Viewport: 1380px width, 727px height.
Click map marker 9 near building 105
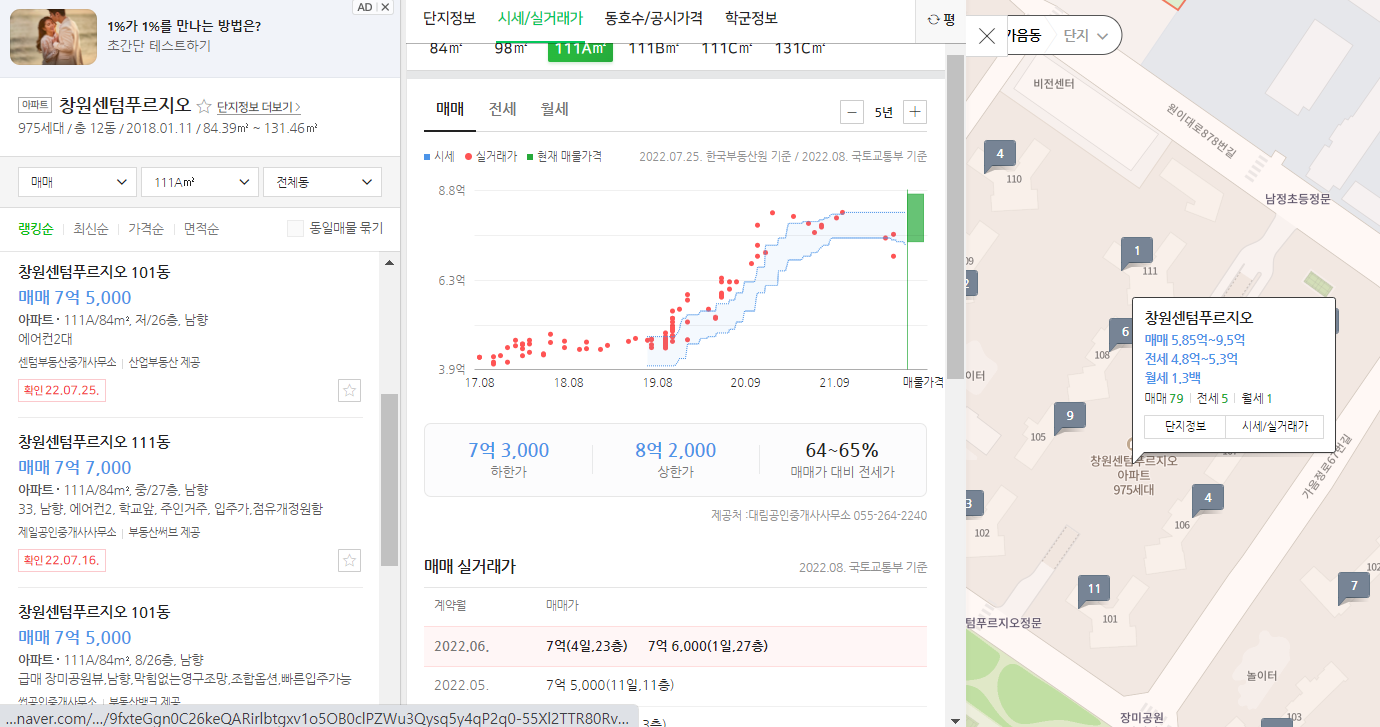click(1069, 416)
